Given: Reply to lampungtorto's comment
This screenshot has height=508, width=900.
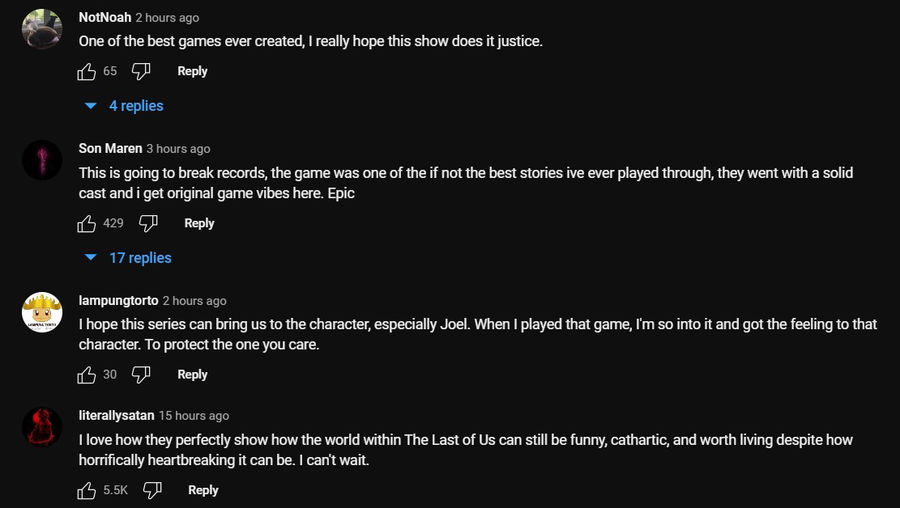Looking at the screenshot, I should click(192, 375).
